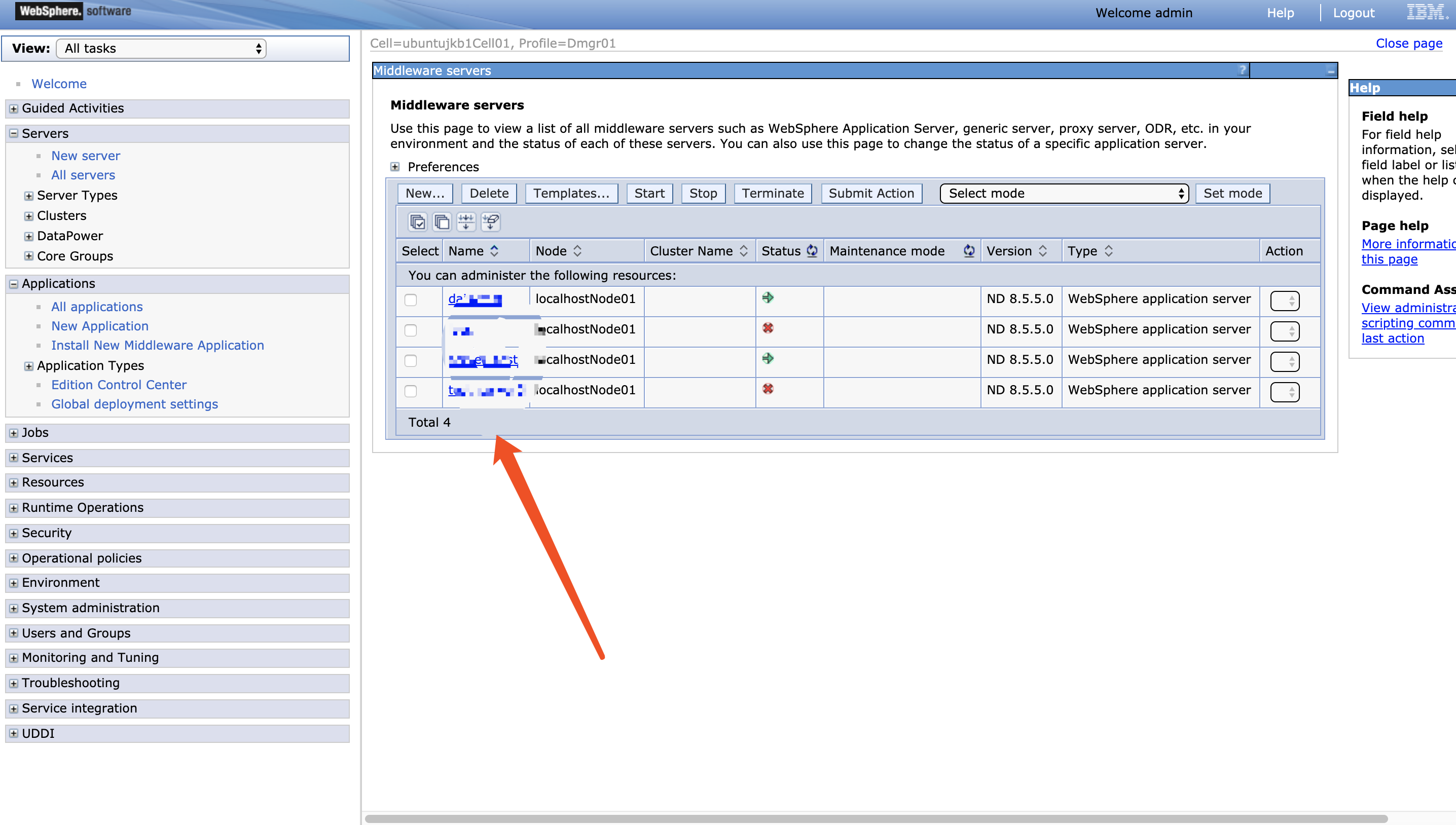The width and height of the screenshot is (1456, 825).
Task: Click the started status icon in first row
Action: tap(768, 298)
